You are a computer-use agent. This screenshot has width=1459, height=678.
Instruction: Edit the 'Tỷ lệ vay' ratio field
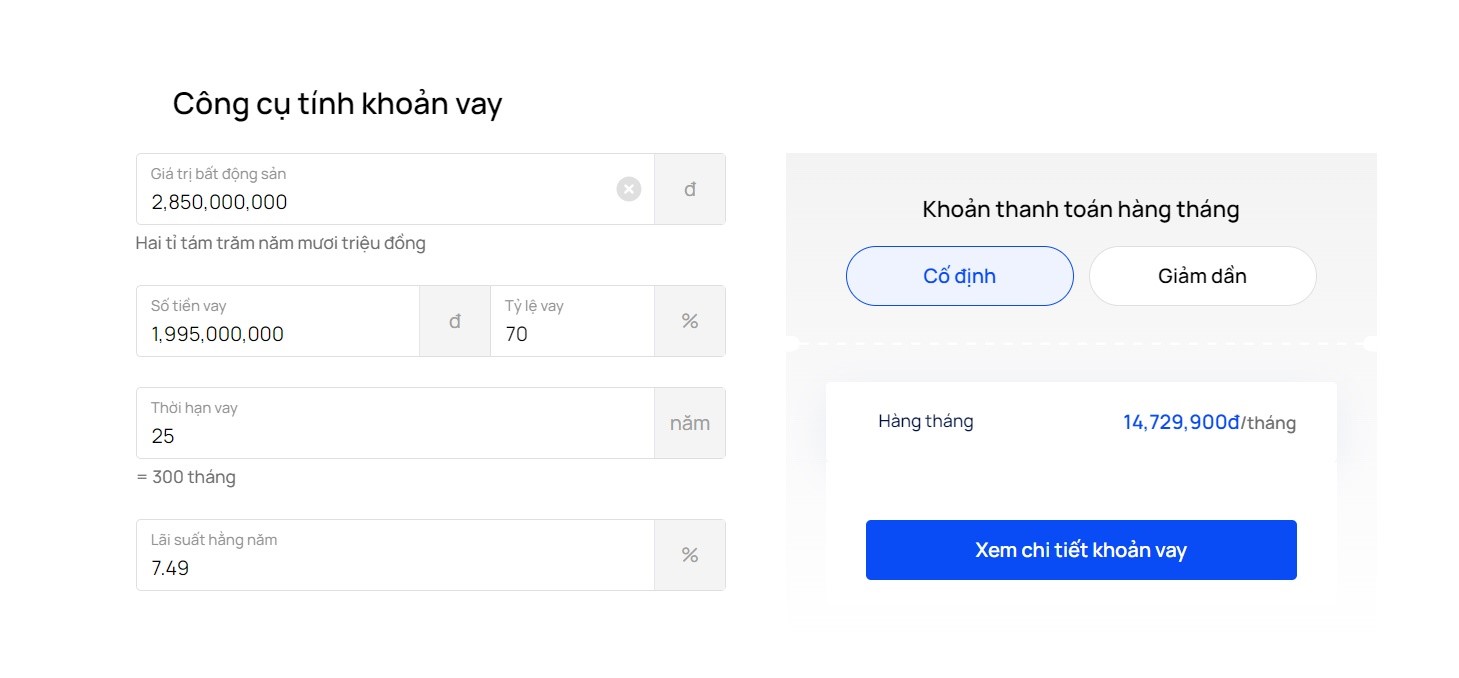pos(572,321)
